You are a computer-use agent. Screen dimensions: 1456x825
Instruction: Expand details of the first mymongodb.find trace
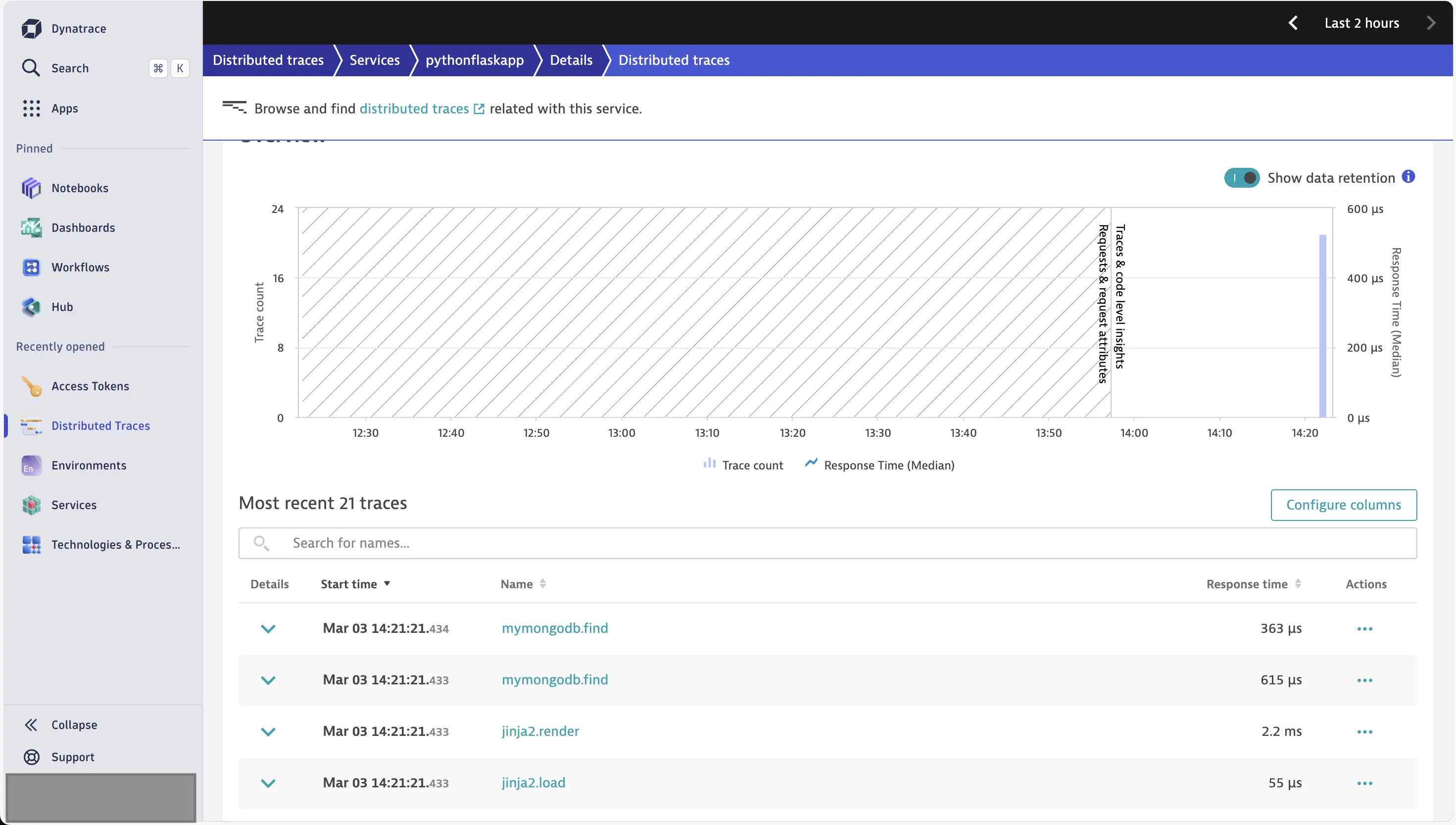coord(268,628)
